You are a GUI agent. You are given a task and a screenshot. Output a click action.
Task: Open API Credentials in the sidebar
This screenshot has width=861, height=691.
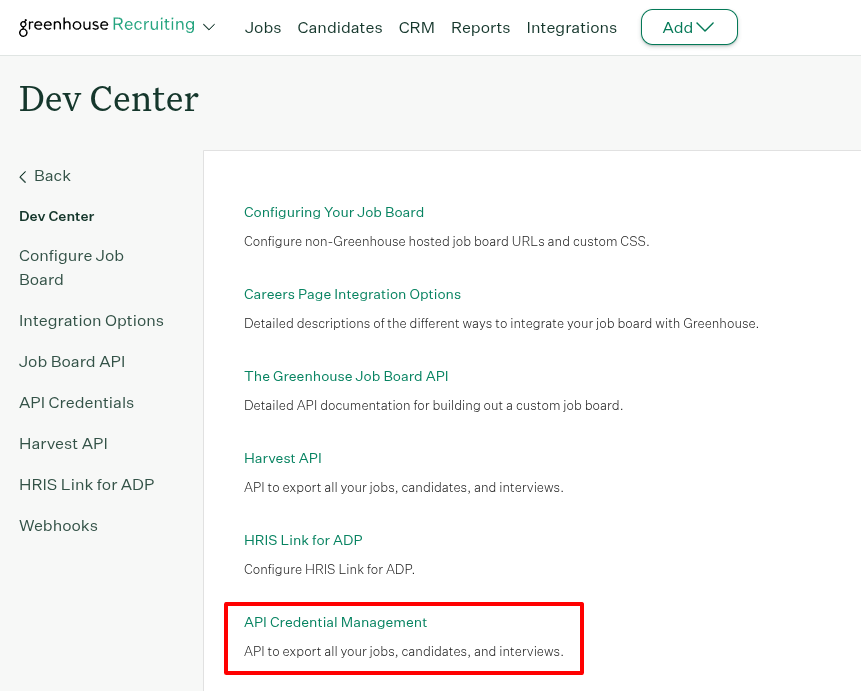point(76,403)
